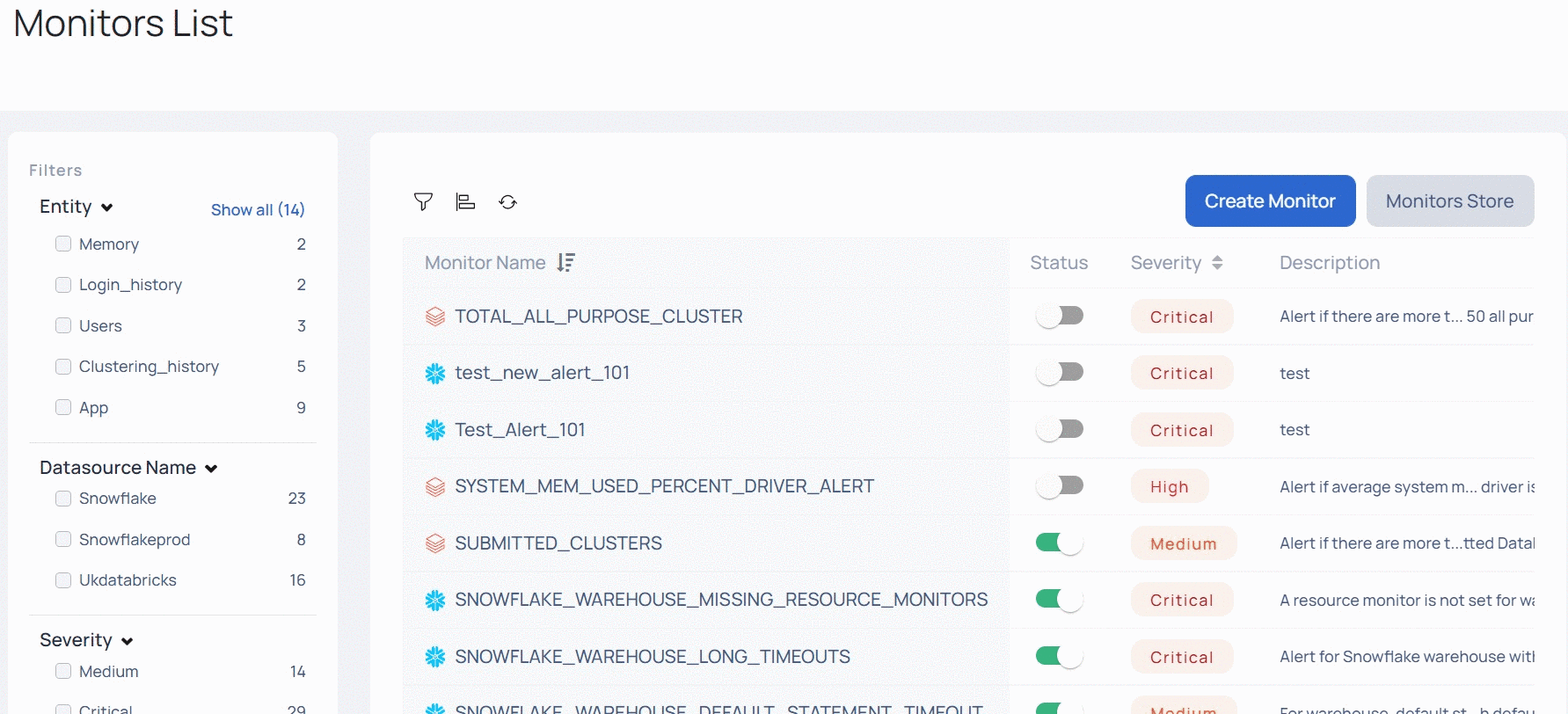Click the High severity badge
This screenshot has width=1568, height=714.
tap(1170, 486)
